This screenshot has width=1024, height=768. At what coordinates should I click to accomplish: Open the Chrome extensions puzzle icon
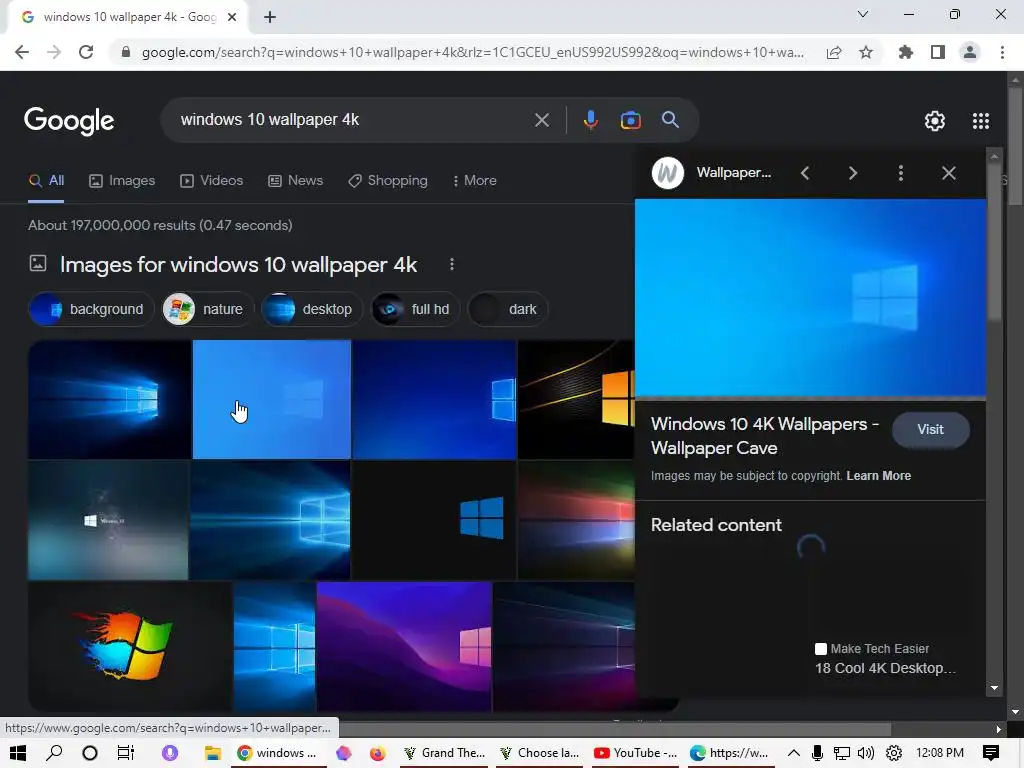pos(905,52)
